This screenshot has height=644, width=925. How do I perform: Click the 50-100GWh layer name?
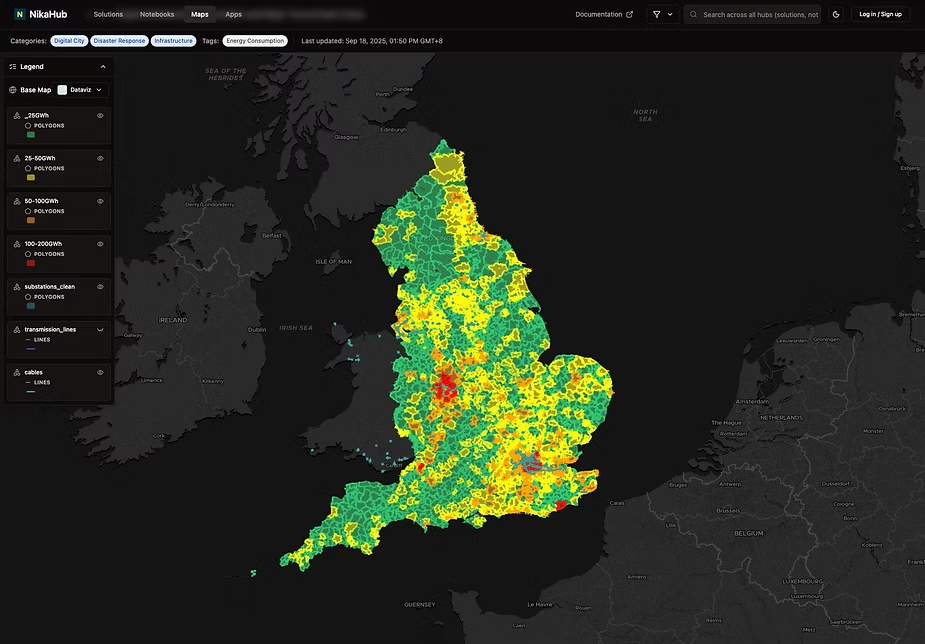(41, 201)
